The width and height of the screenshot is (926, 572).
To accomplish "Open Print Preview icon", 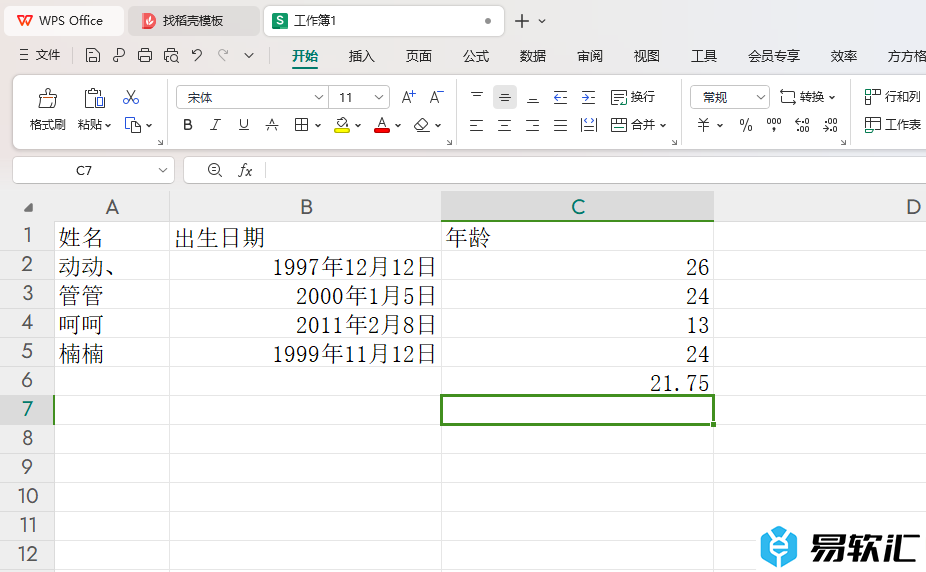I will [171, 55].
